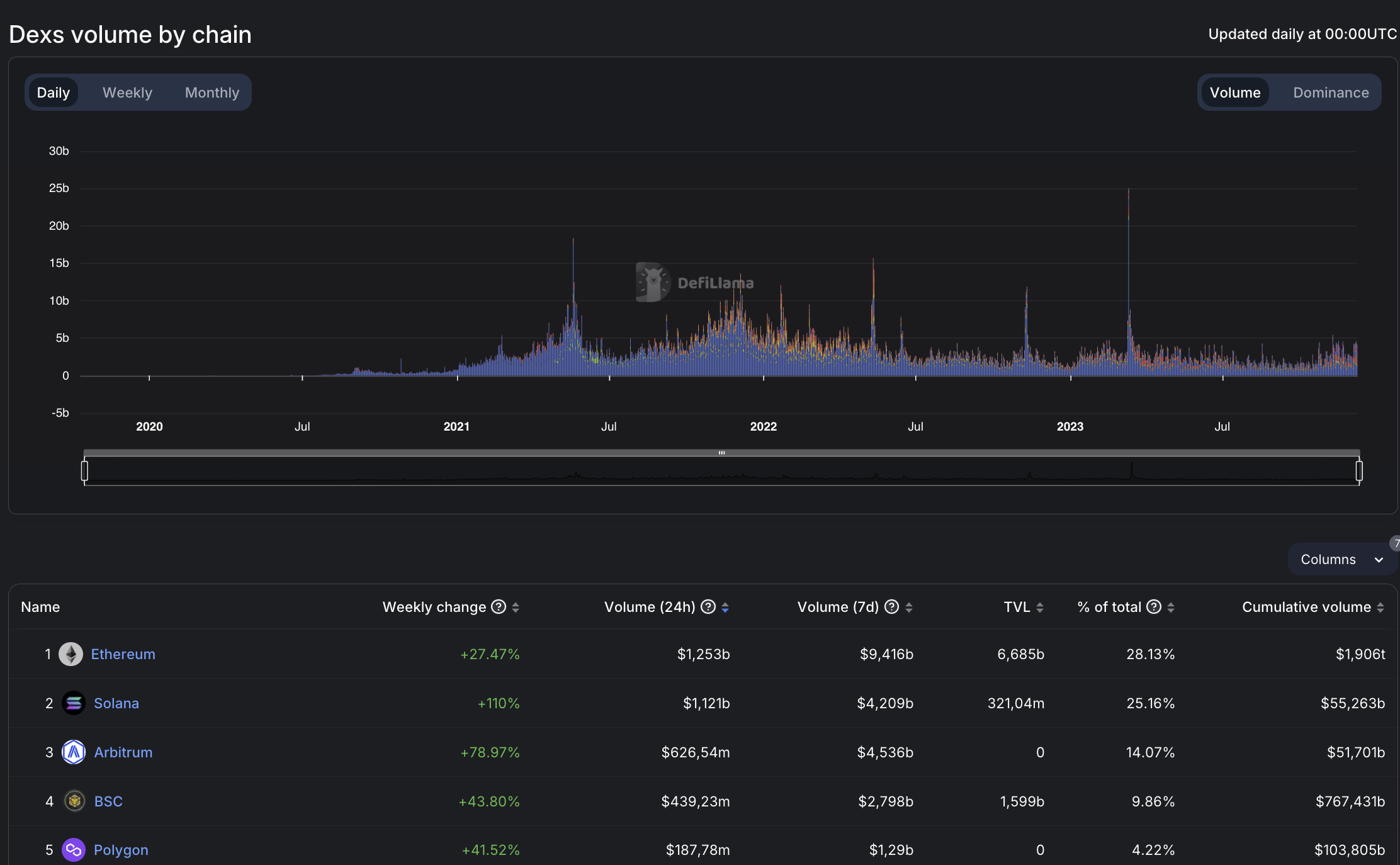Select the Volume chart mode
This screenshot has height=865, width=1400.
[1235, 93]
